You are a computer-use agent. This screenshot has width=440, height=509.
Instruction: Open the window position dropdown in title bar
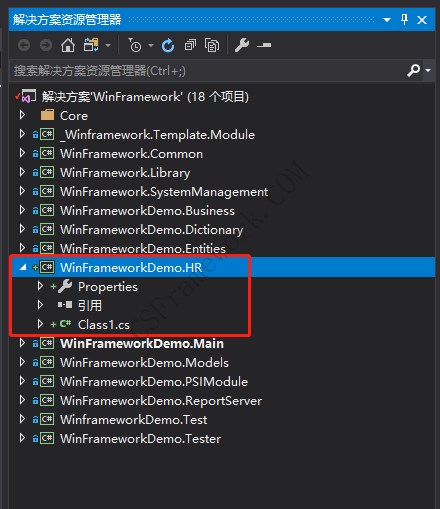[387, 20]
